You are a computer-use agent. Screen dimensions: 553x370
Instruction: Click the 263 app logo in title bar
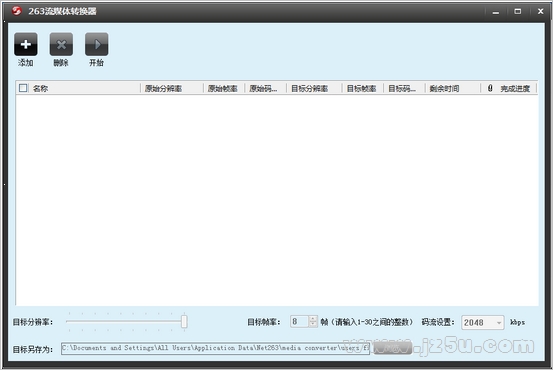click(x=16, y=11)
